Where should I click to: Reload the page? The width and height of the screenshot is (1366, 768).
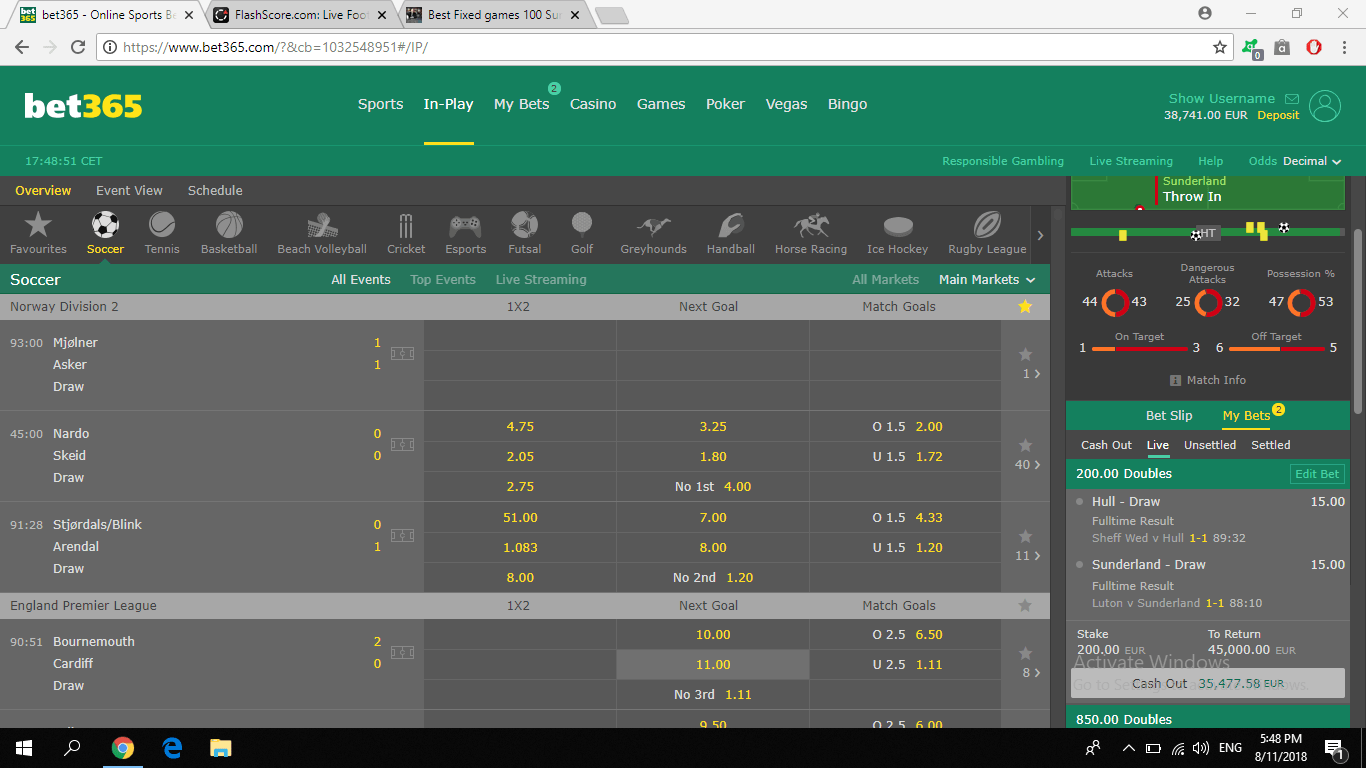coord(78,47)
